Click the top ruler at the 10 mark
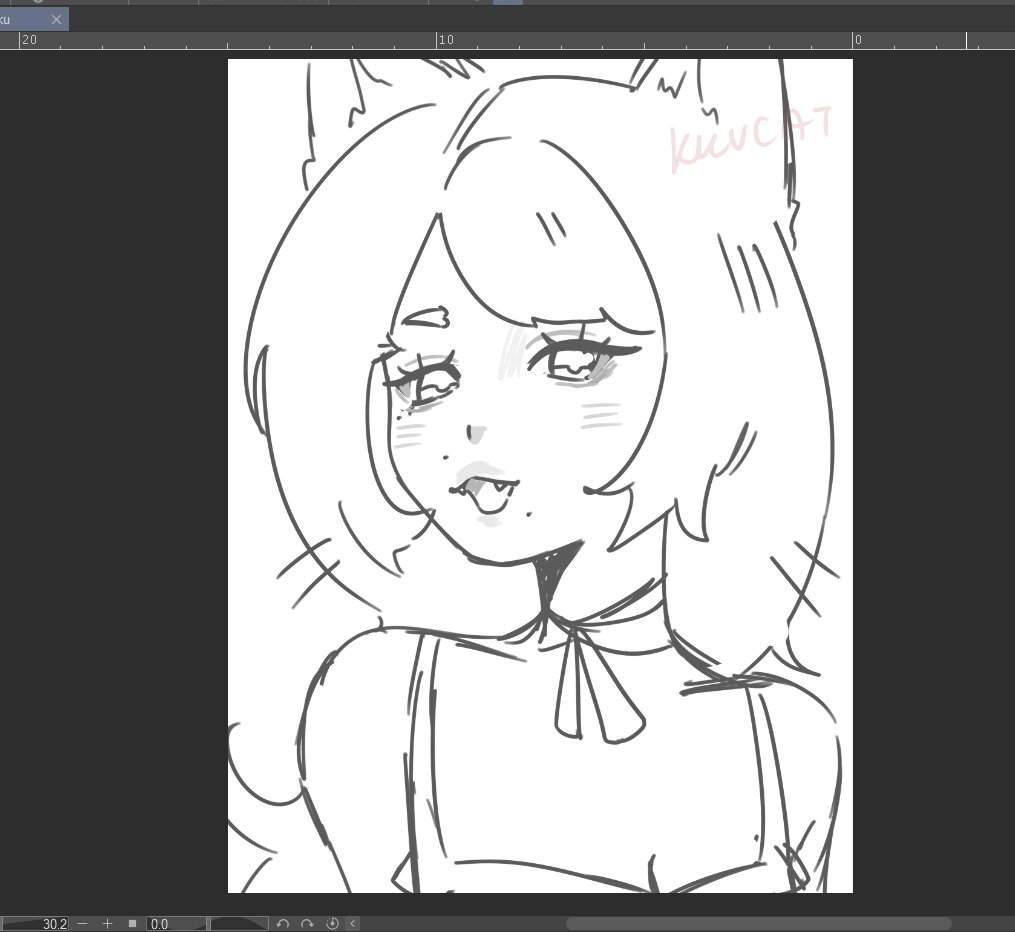This screenshot has height=932, width=1015. click(x=446, y=40)
